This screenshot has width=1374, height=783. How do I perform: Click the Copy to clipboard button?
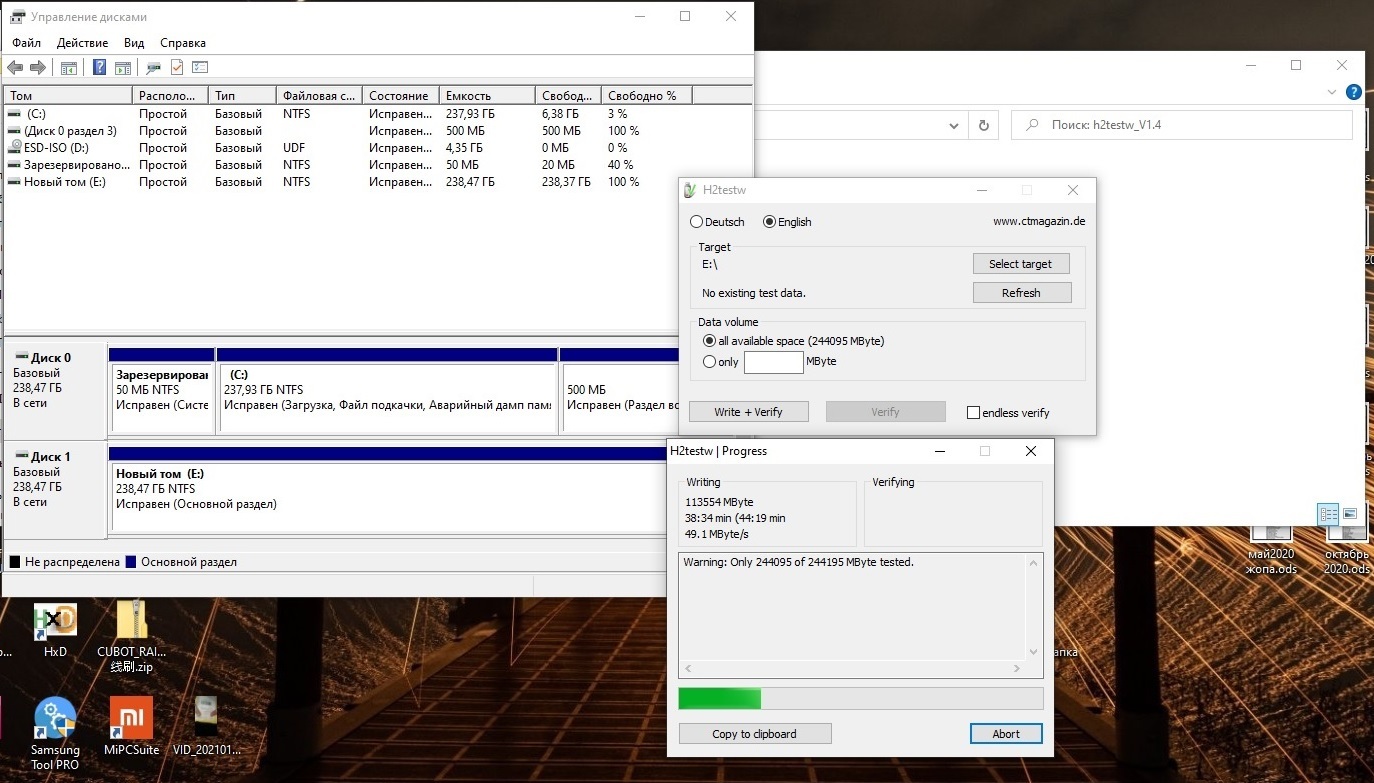pos(754,734)
